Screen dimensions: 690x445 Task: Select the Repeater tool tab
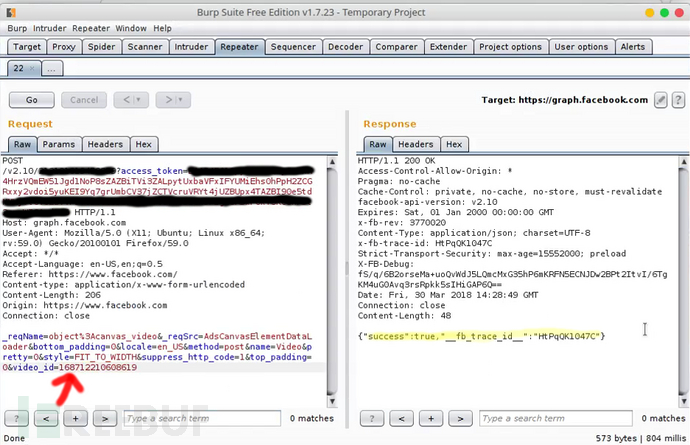tap(239, 47)
